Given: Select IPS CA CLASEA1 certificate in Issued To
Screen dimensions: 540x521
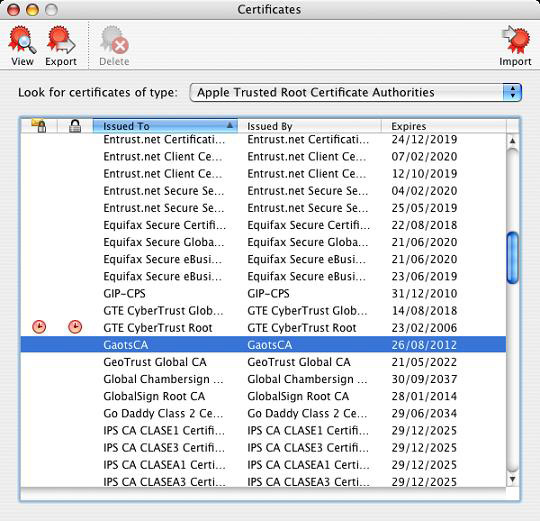Looking at the screenshot, I should [165, 465].
